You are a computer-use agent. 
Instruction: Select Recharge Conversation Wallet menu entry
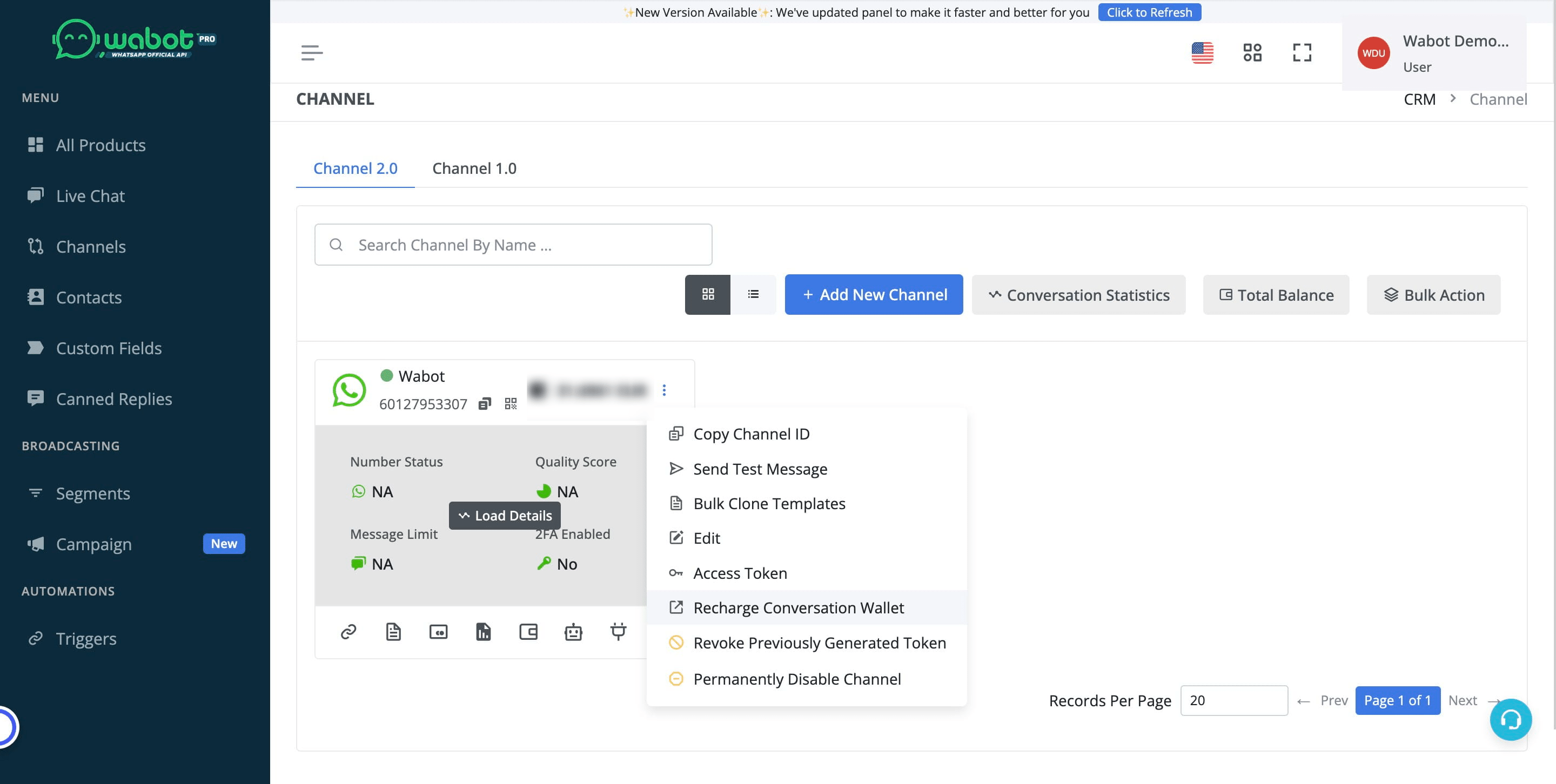point(798,608)
